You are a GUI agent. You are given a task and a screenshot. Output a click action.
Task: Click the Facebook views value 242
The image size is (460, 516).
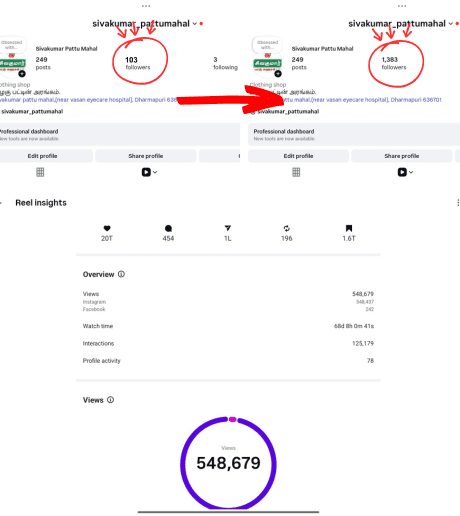click(370, 309)
